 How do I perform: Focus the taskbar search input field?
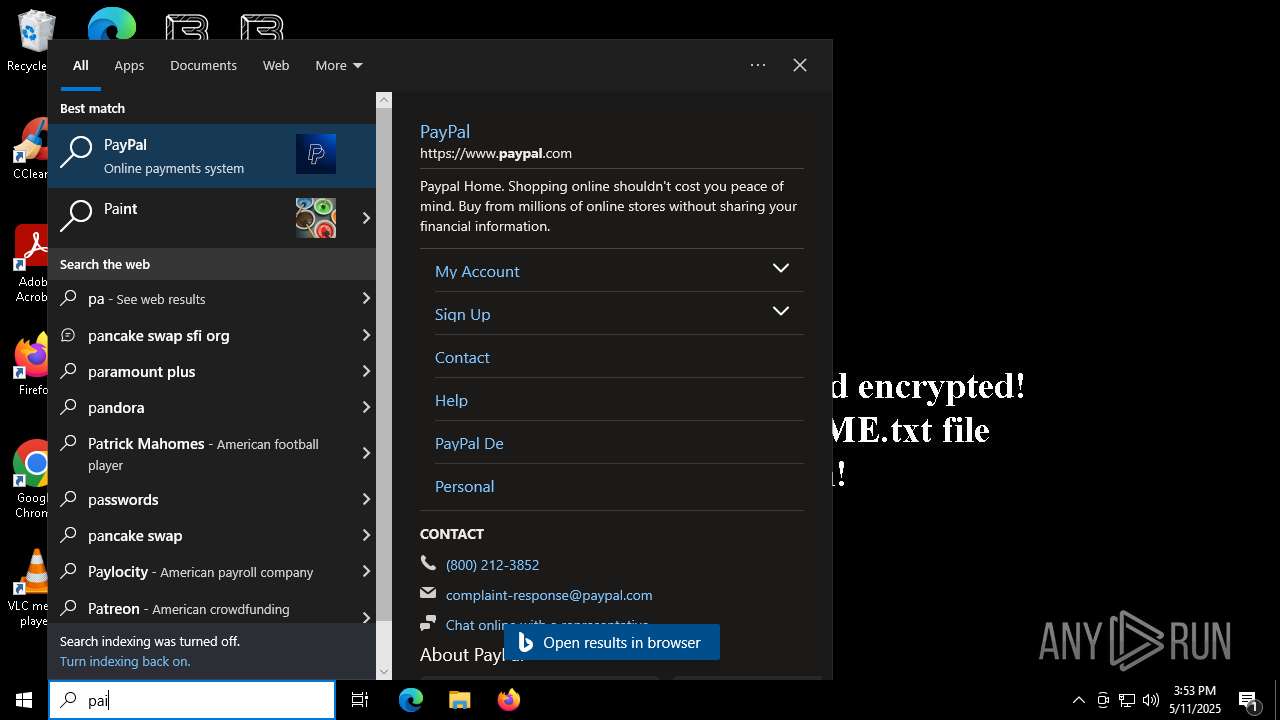point(192,700)
